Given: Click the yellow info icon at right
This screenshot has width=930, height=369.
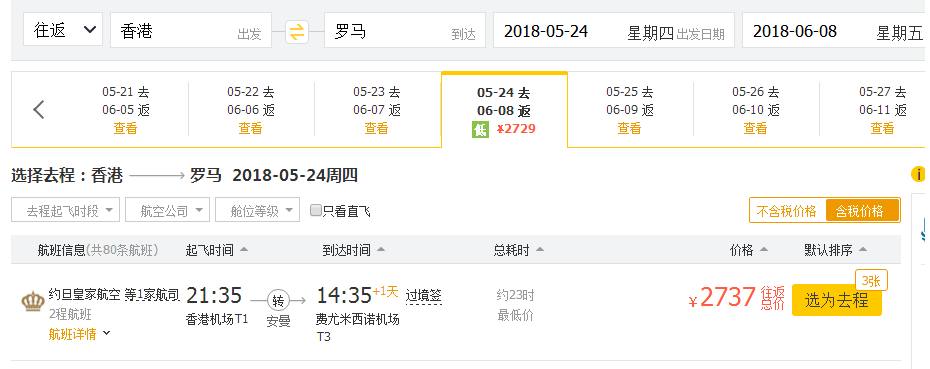Looking at the screenshot, I should (x=918, y=174).
